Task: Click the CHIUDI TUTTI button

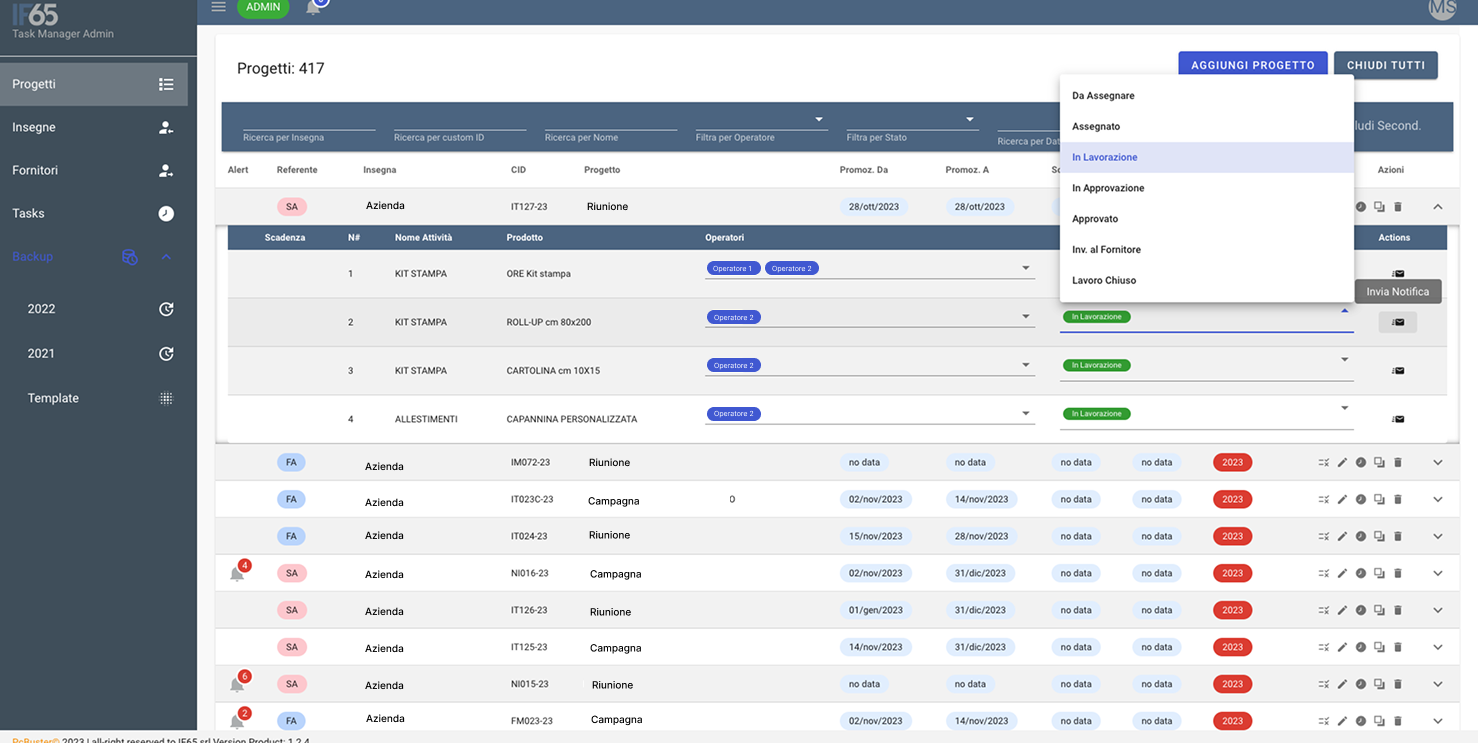Action: click(x=1386, y=65)
